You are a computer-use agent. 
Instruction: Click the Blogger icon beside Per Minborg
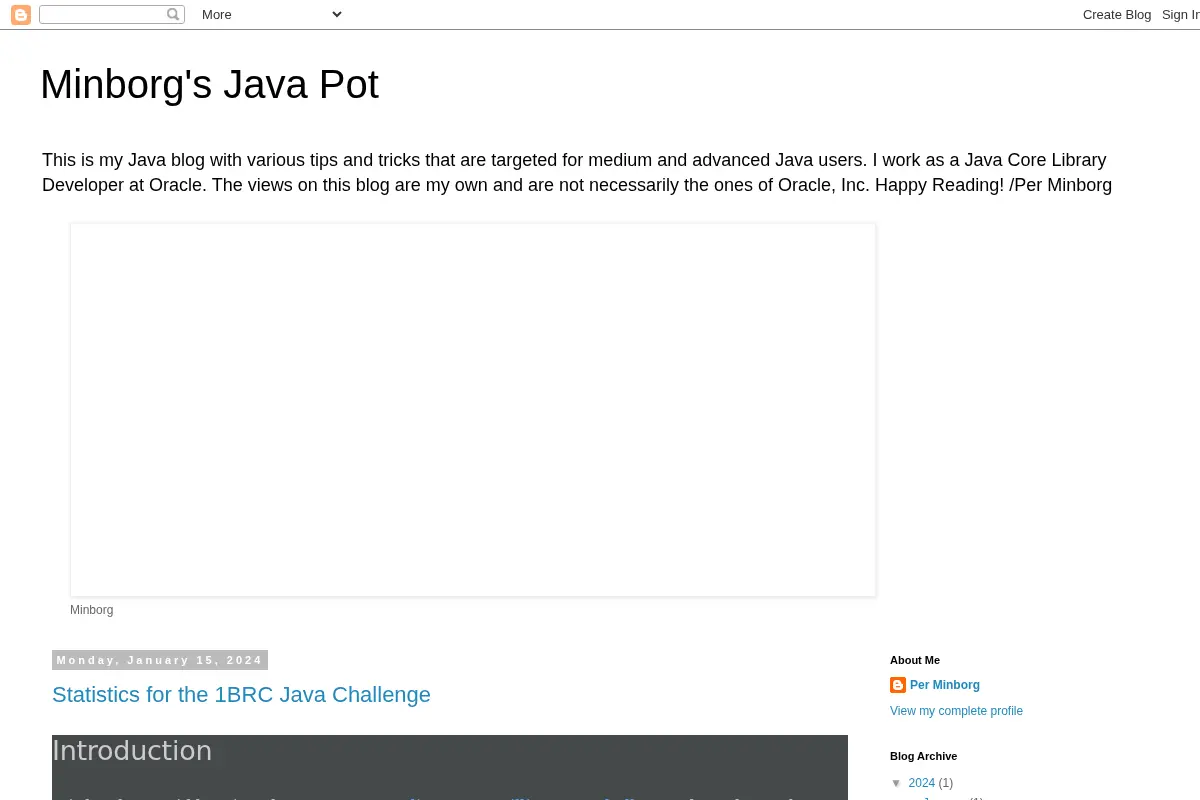tap(898, 685)
